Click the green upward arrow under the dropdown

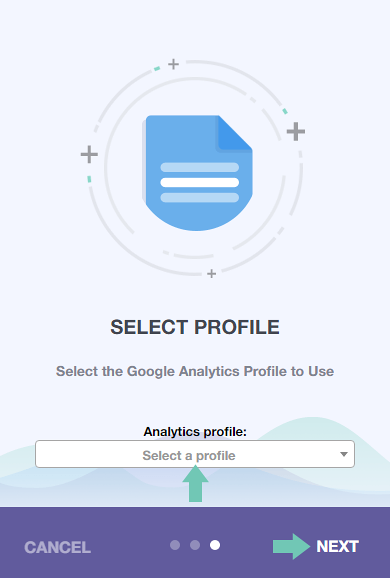click(x=195, y=484)
